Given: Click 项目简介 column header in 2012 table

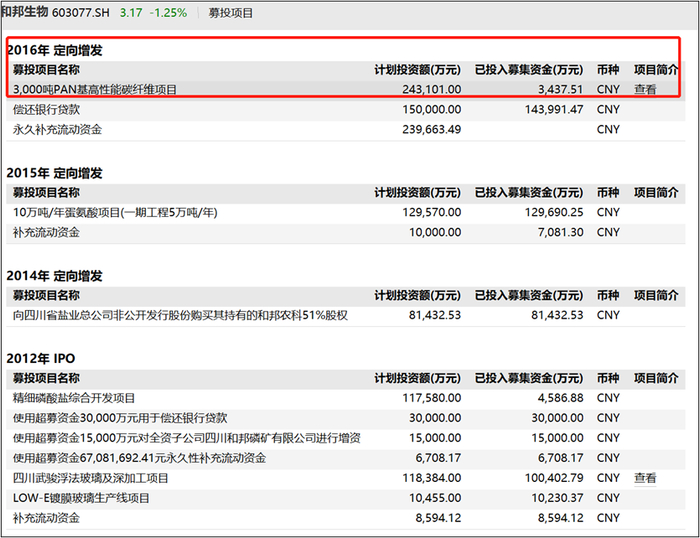Looking at the screenshot, I should click(x=656, y=379).
